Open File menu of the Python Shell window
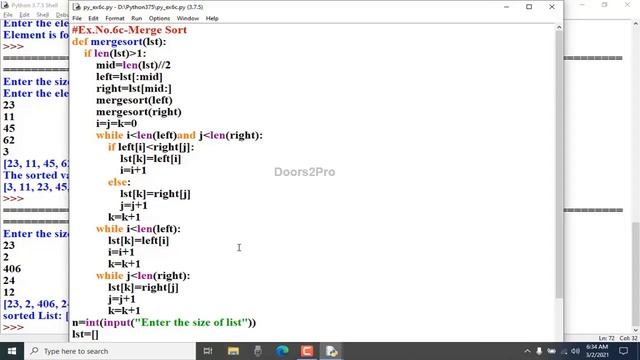The width and height of the screenshot is (640, 360). click(x=8, y=15)
